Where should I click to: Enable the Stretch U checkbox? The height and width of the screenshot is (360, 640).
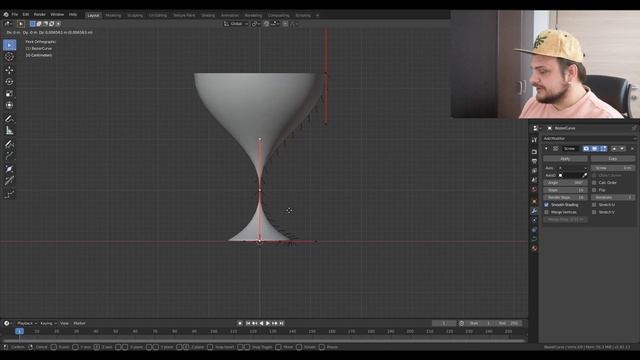pyautogui.click(x=594, y=205)
